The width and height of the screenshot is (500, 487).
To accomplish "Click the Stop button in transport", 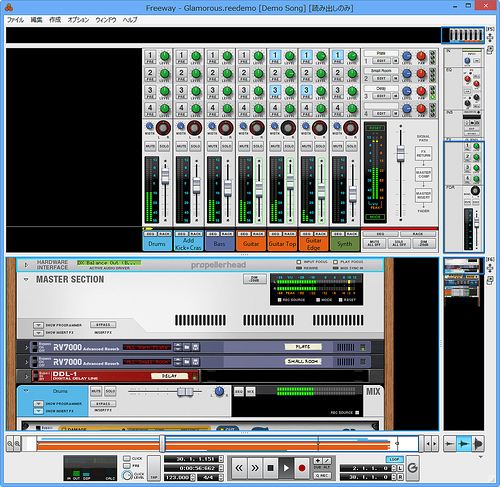I will tap(270, 468).
